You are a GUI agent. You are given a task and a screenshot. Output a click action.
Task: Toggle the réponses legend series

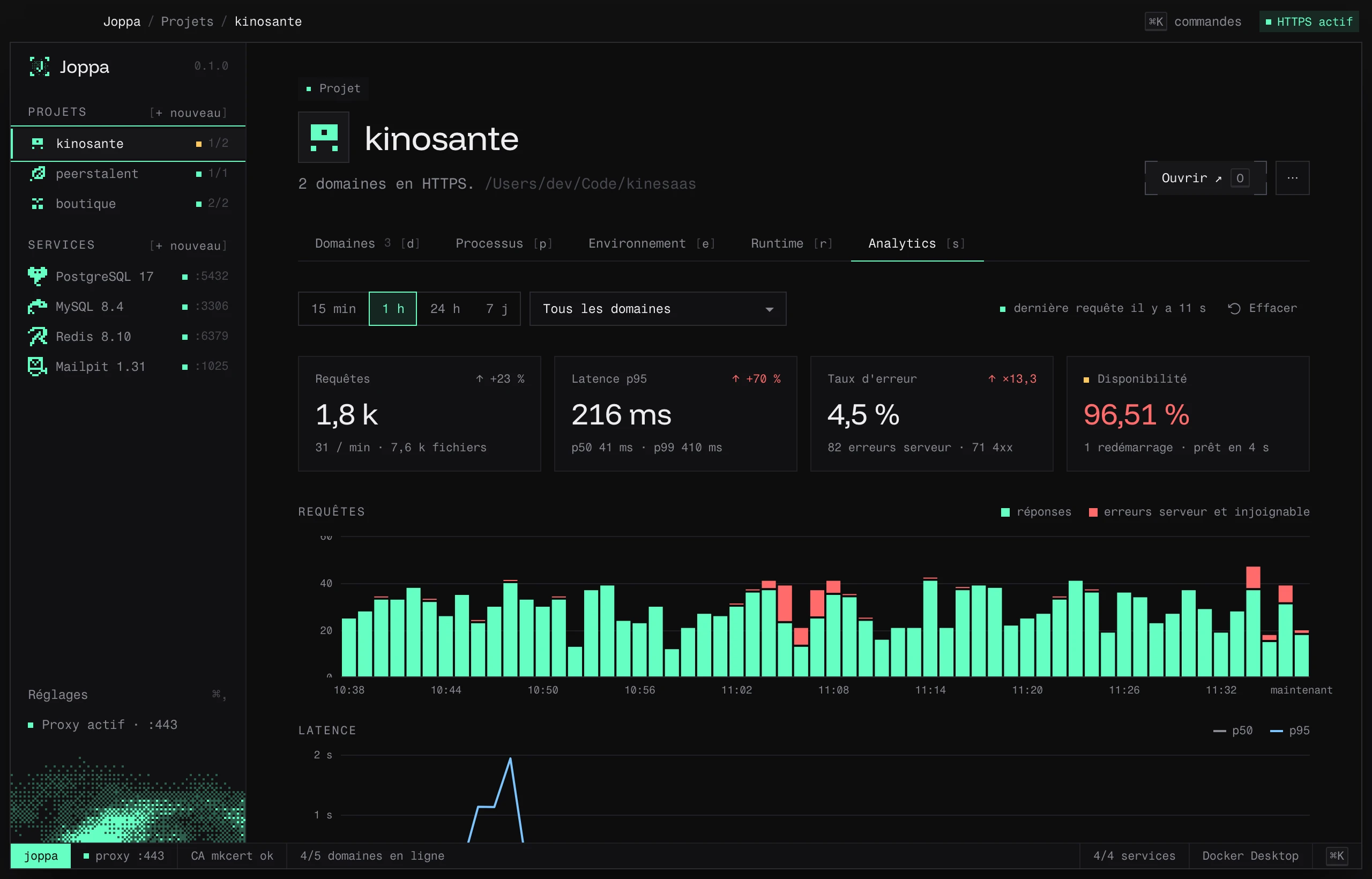point(1036,512)
